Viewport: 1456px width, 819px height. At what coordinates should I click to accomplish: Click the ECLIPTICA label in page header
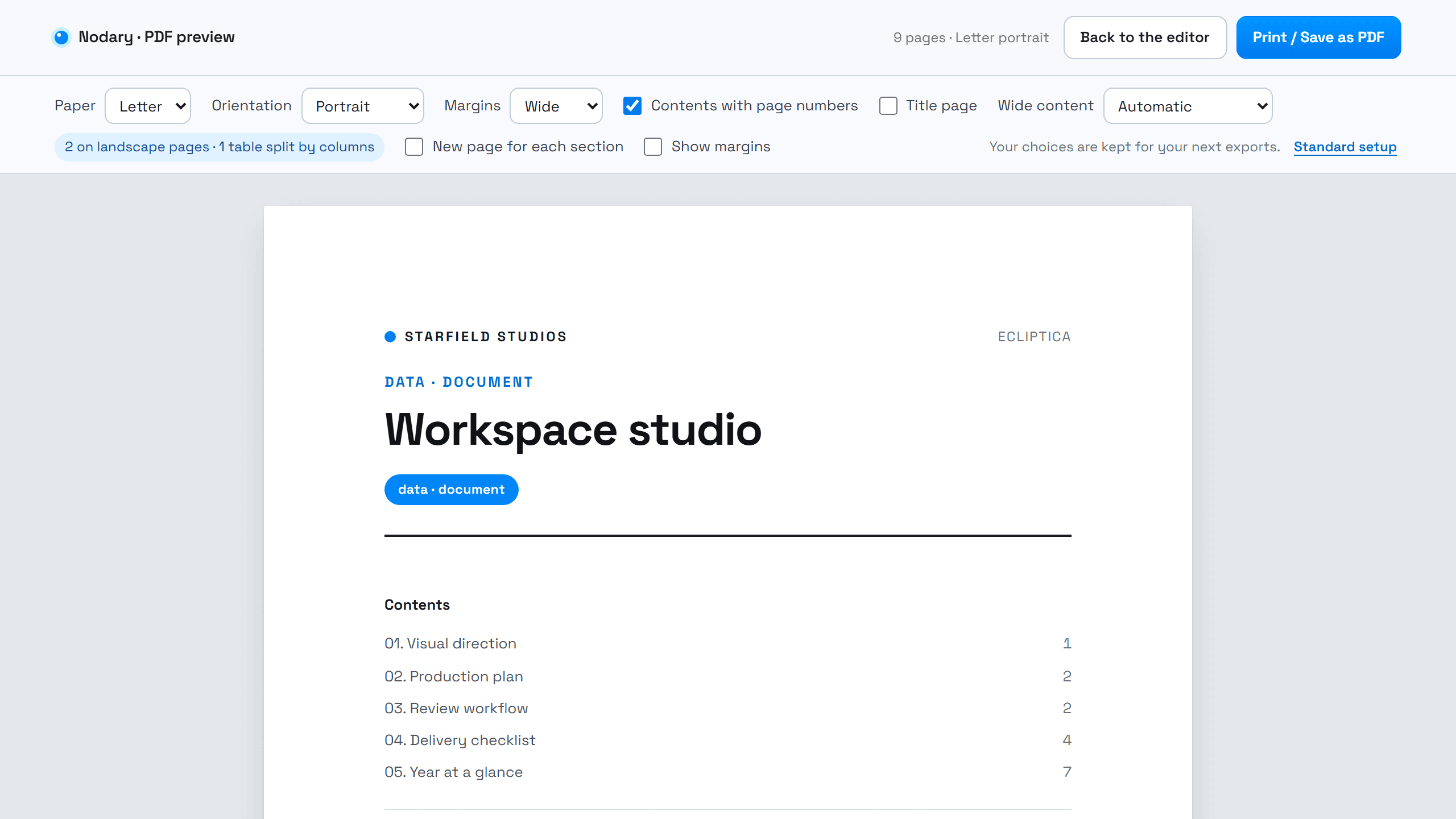pos(1034,337)
